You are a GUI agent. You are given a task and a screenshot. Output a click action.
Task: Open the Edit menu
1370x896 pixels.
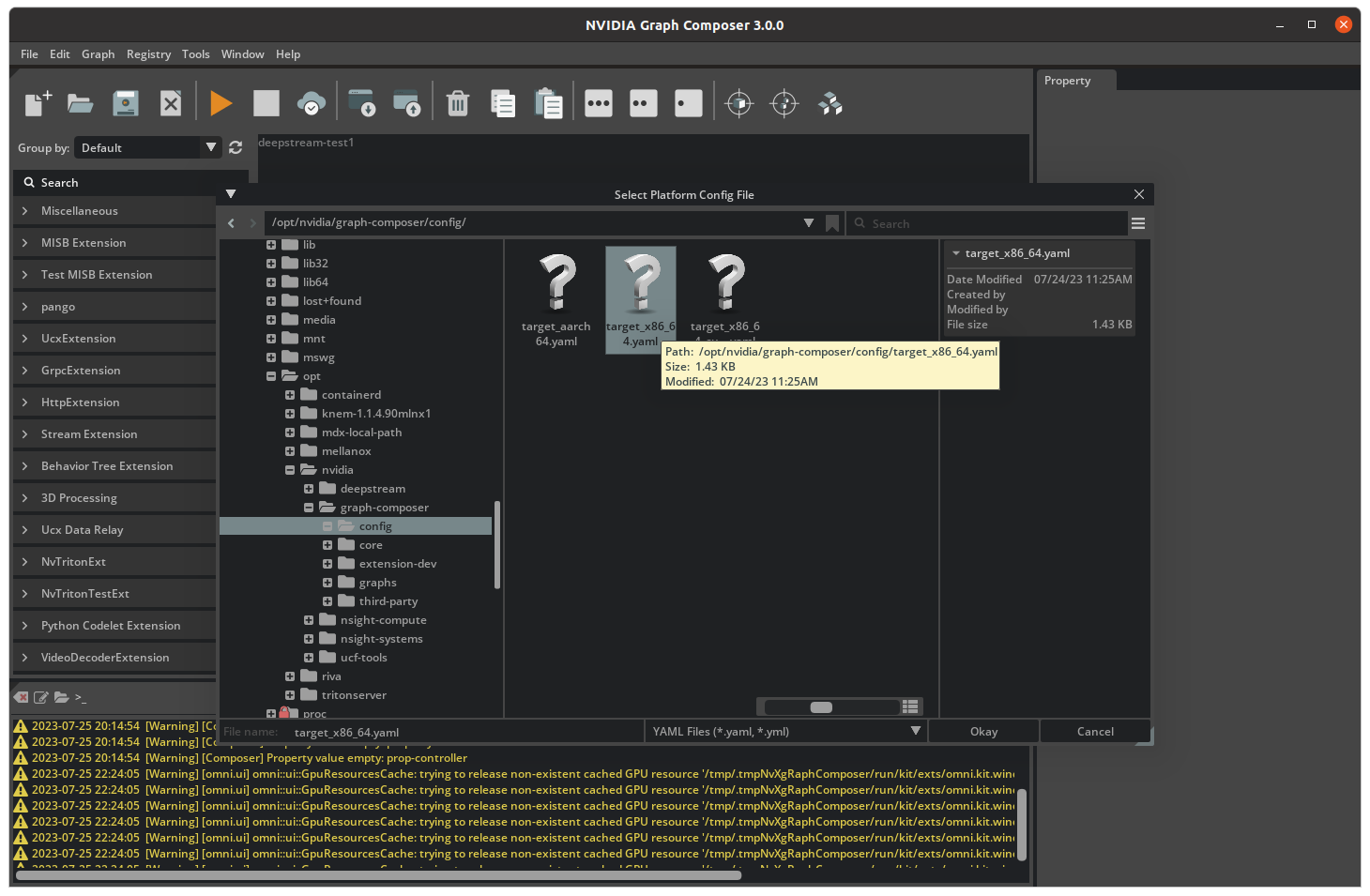(x=60, y=54)
